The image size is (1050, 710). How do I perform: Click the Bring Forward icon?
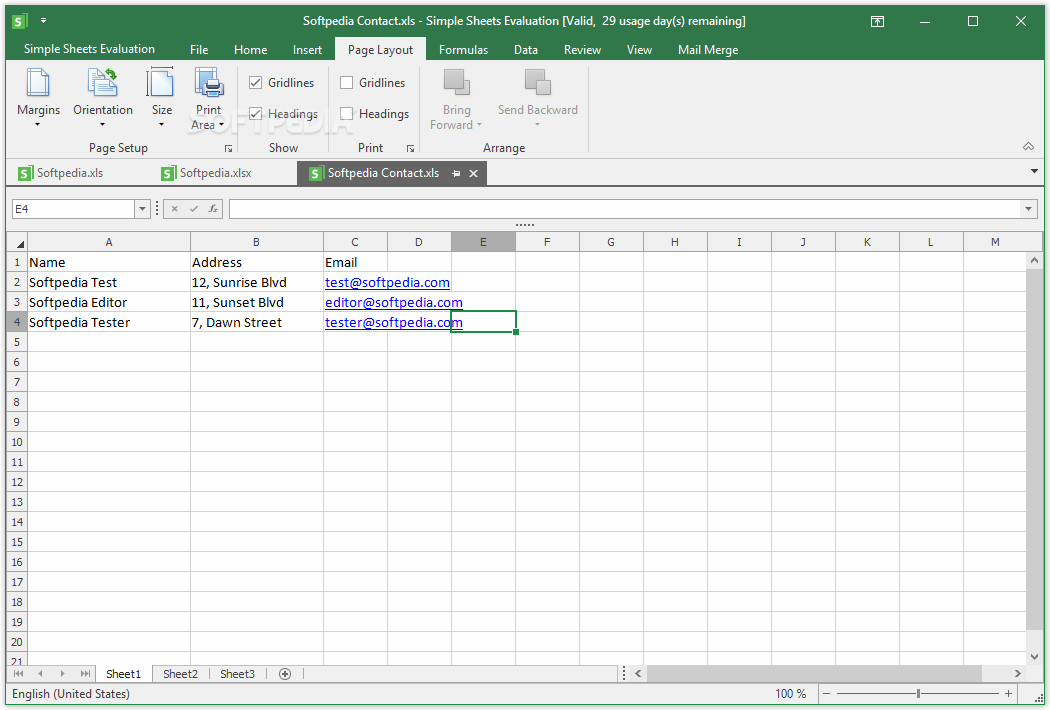pos(457,82)
